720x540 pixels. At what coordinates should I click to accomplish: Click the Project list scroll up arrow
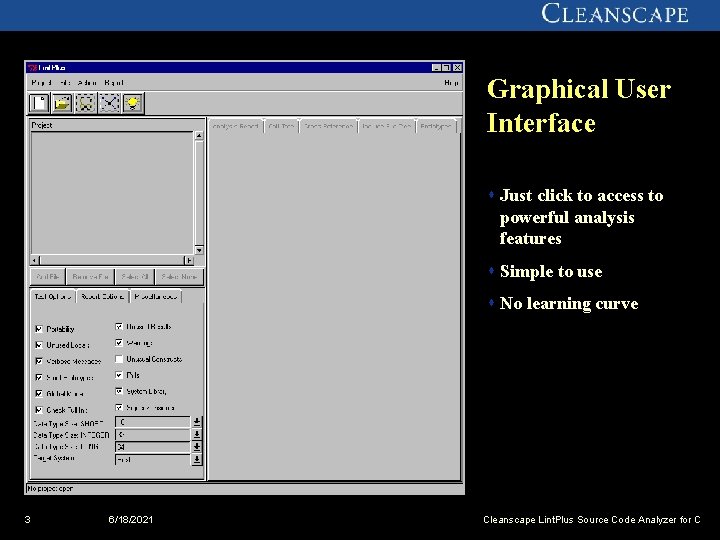tap(199, 136)
